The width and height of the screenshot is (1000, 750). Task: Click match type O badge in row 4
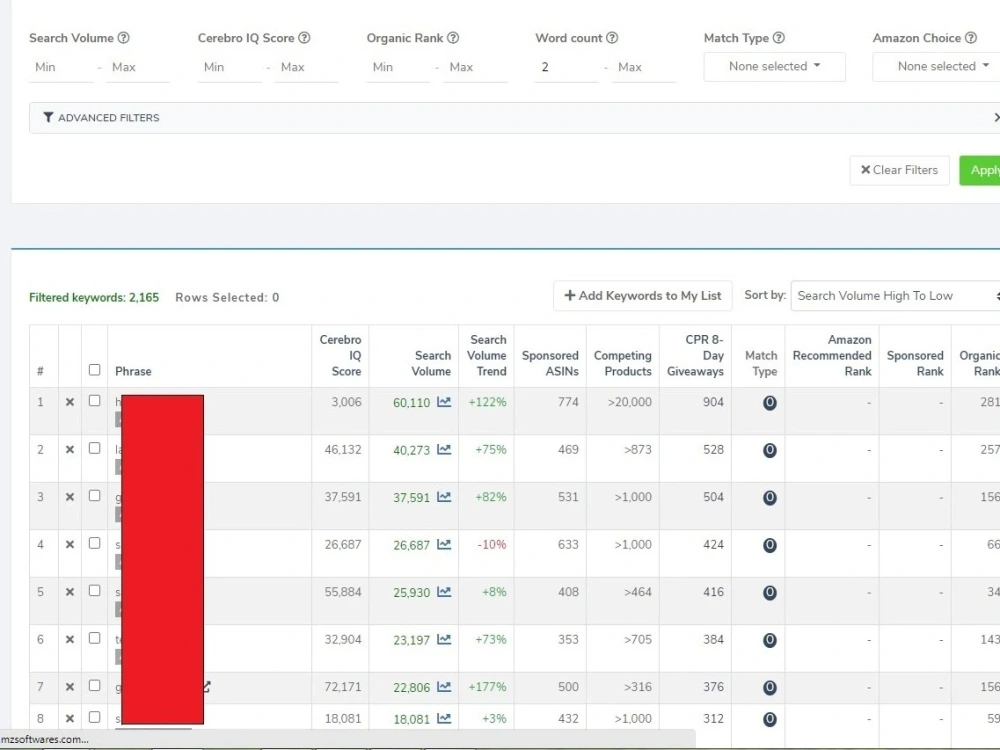[770, 545]
